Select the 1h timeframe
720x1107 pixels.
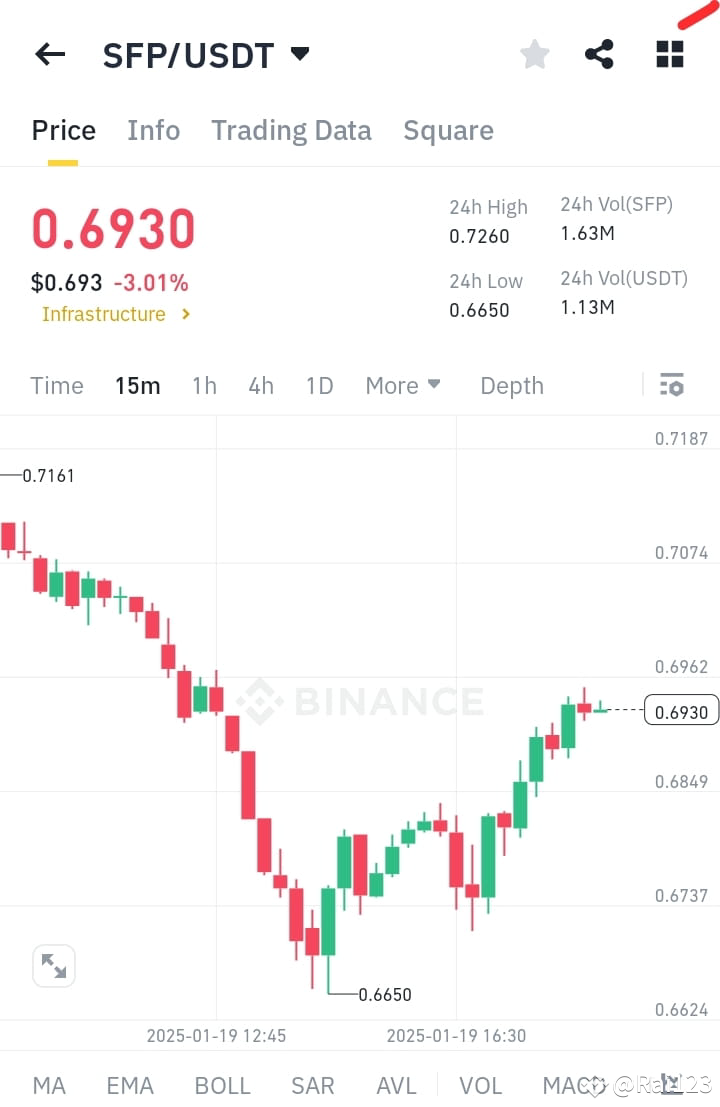pos(204,385)
